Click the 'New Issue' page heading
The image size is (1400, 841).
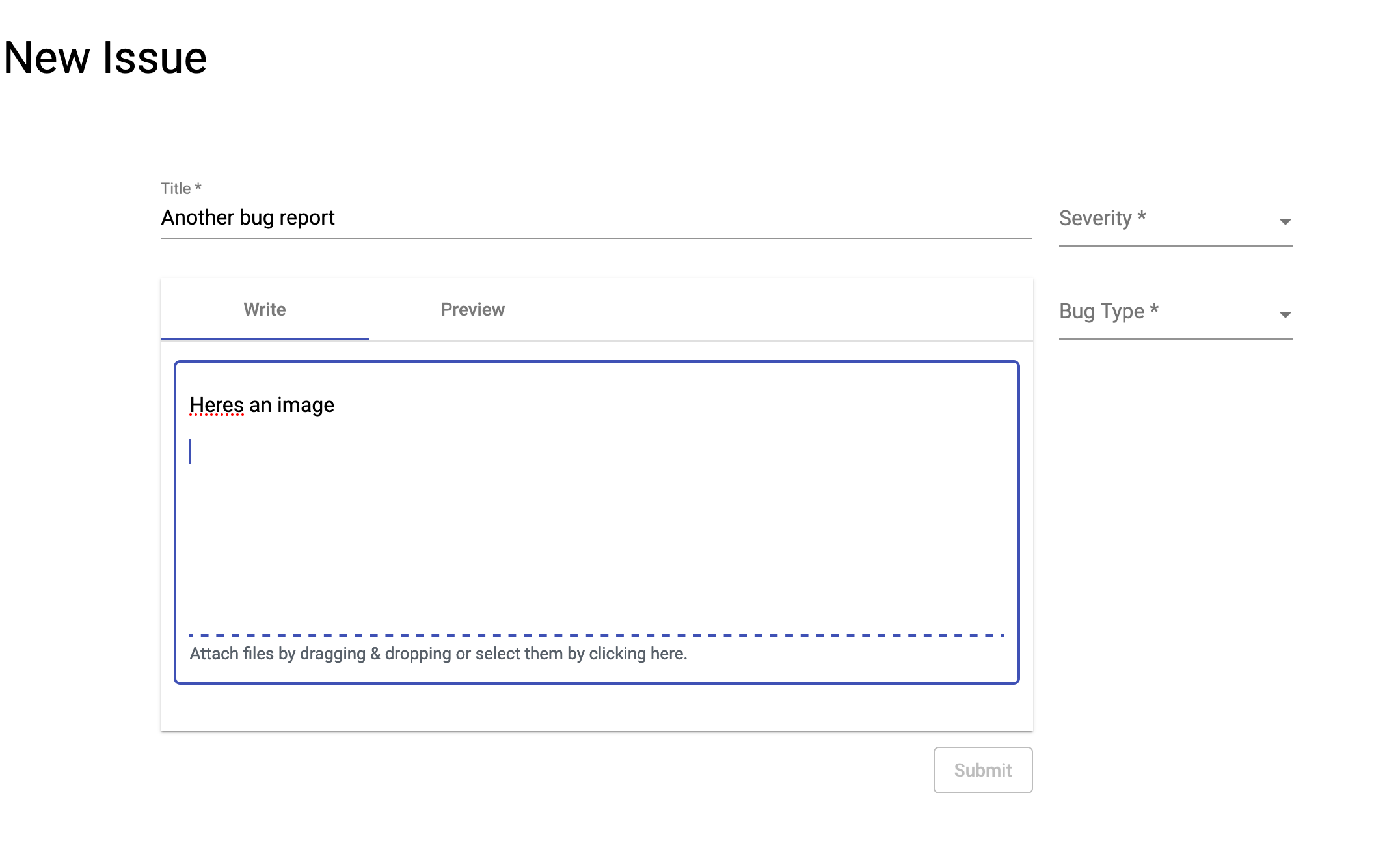click(105, 58)
